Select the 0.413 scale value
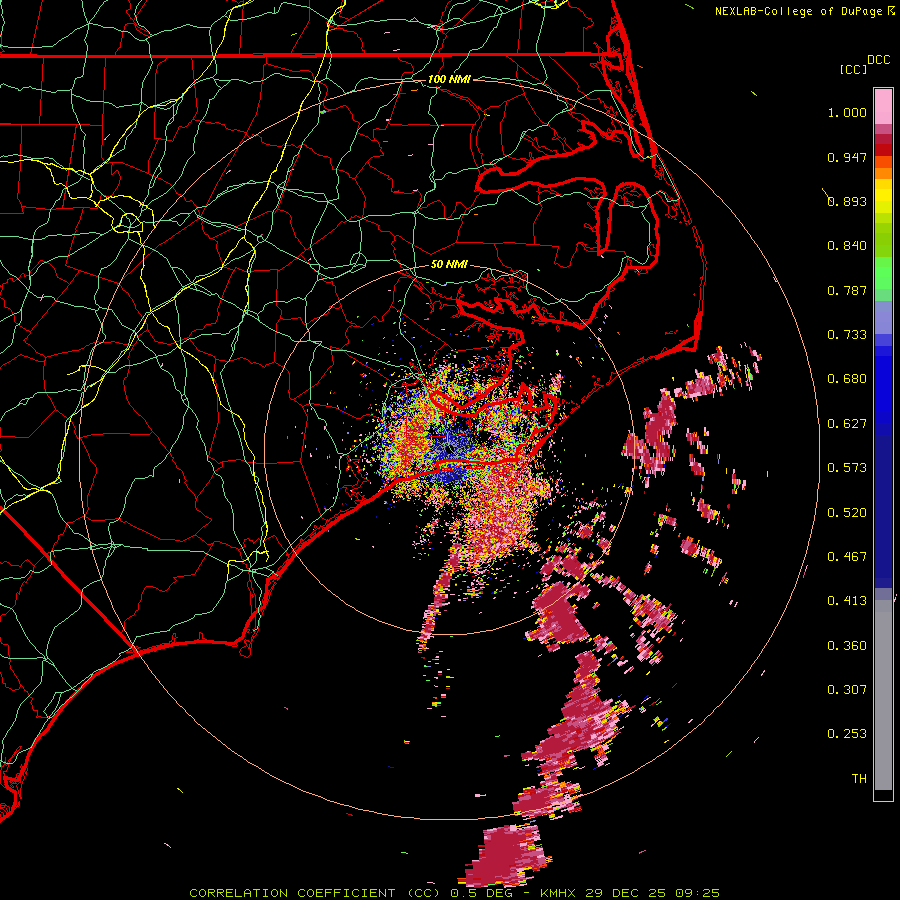 pos(847,601)
